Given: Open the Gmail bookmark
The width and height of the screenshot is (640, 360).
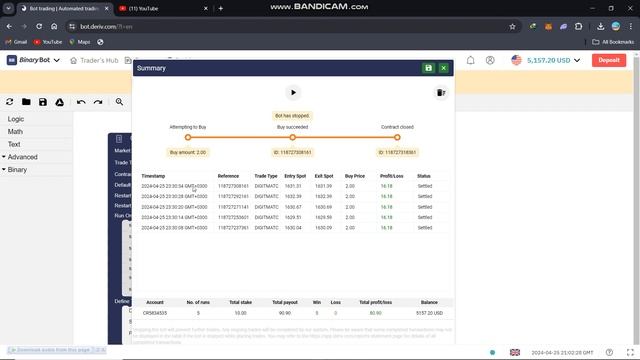Looking at the screenshot, I should [16, 42].
